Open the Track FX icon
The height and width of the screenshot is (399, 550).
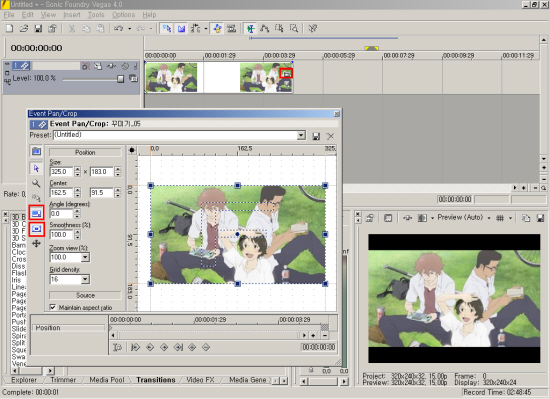point(112,66)
